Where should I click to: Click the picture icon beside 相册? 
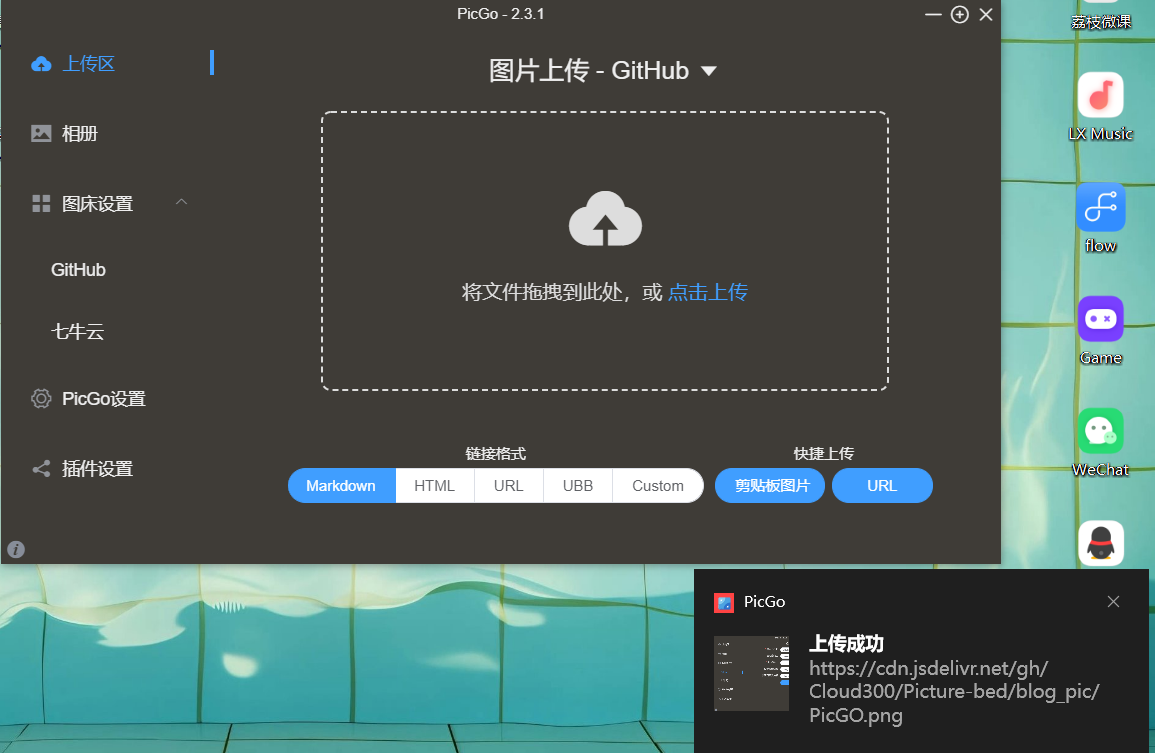click(41, 133)
